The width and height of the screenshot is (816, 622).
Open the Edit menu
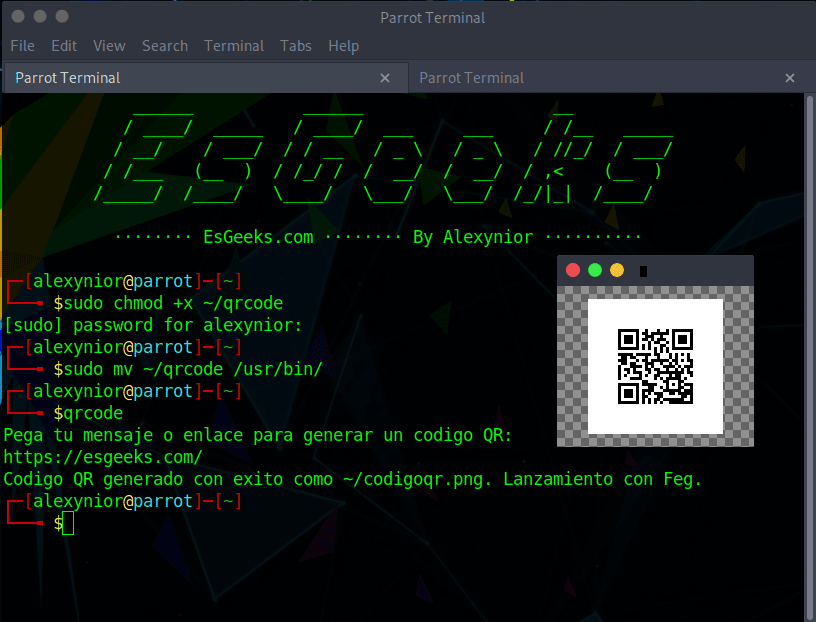click(x=63, y=46)
